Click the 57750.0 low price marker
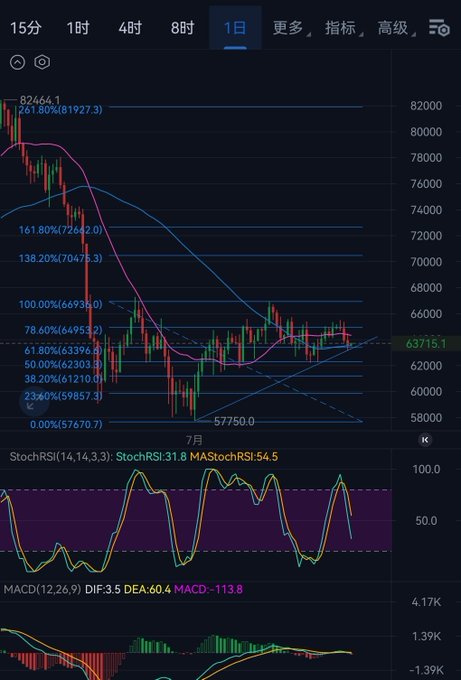The width and height of the screenshot is (461, 680). tap(234, 422)
